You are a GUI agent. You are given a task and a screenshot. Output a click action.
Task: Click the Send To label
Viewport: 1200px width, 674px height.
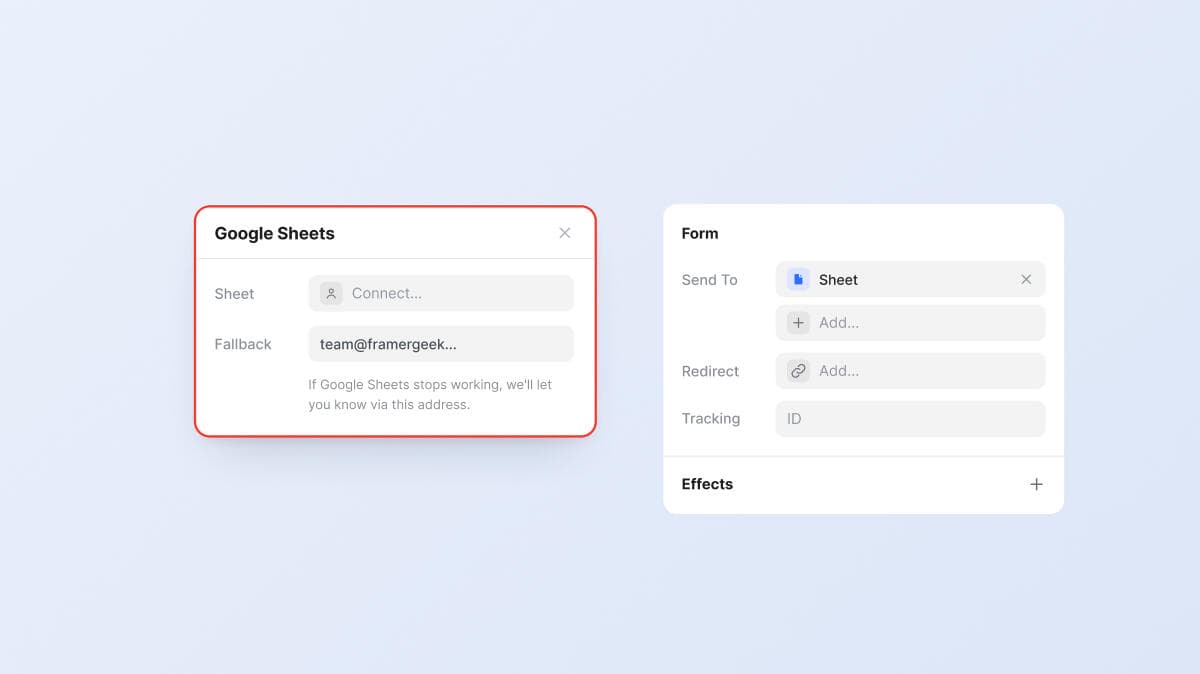click(710, 280)
